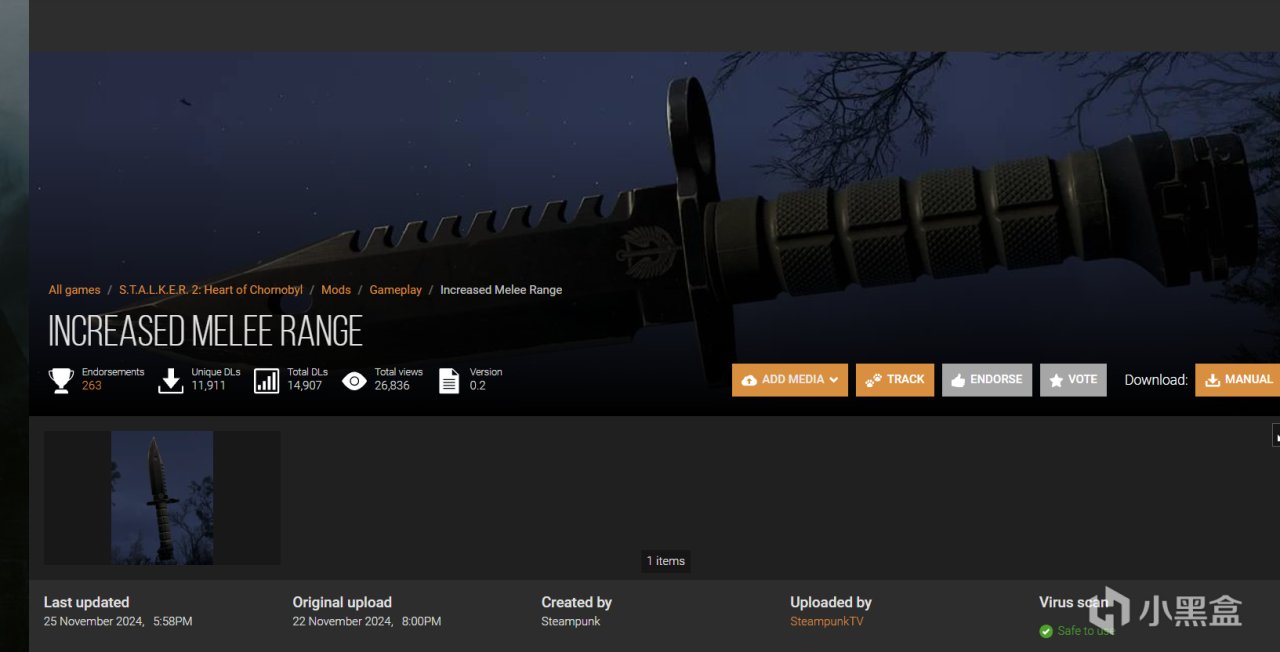Click the total views value 26,836
This screenshot has height=652, width=1280.
[392, 386]
